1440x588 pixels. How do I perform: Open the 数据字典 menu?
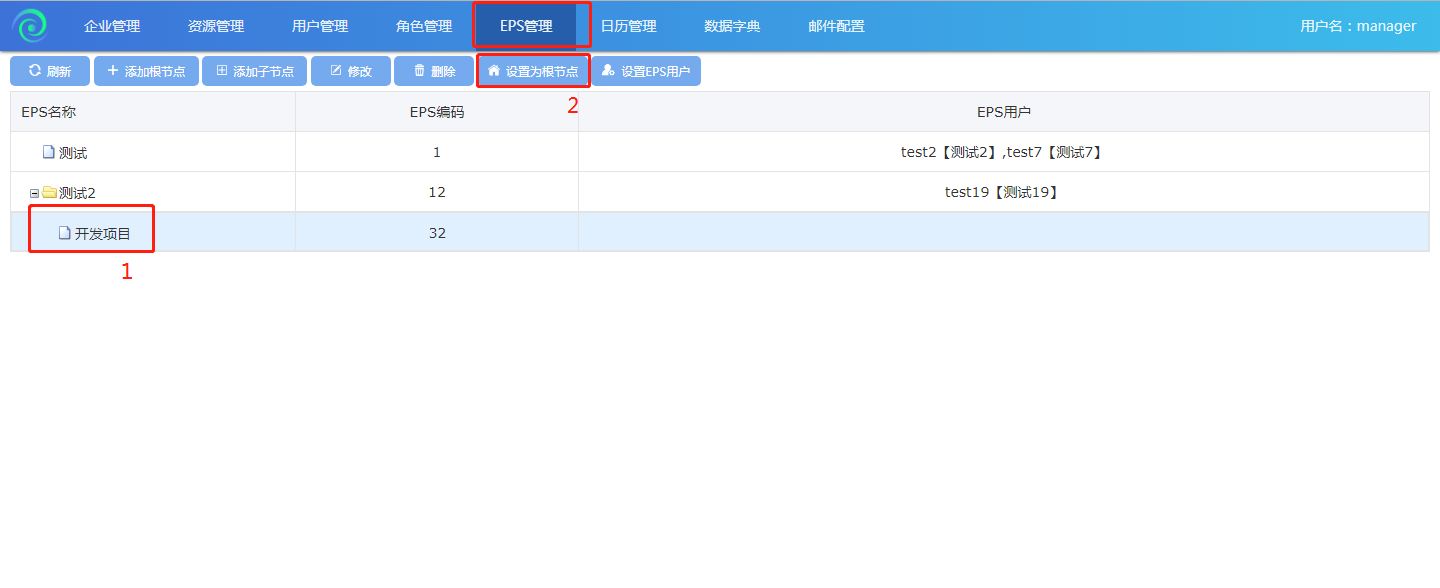[732, 26]
